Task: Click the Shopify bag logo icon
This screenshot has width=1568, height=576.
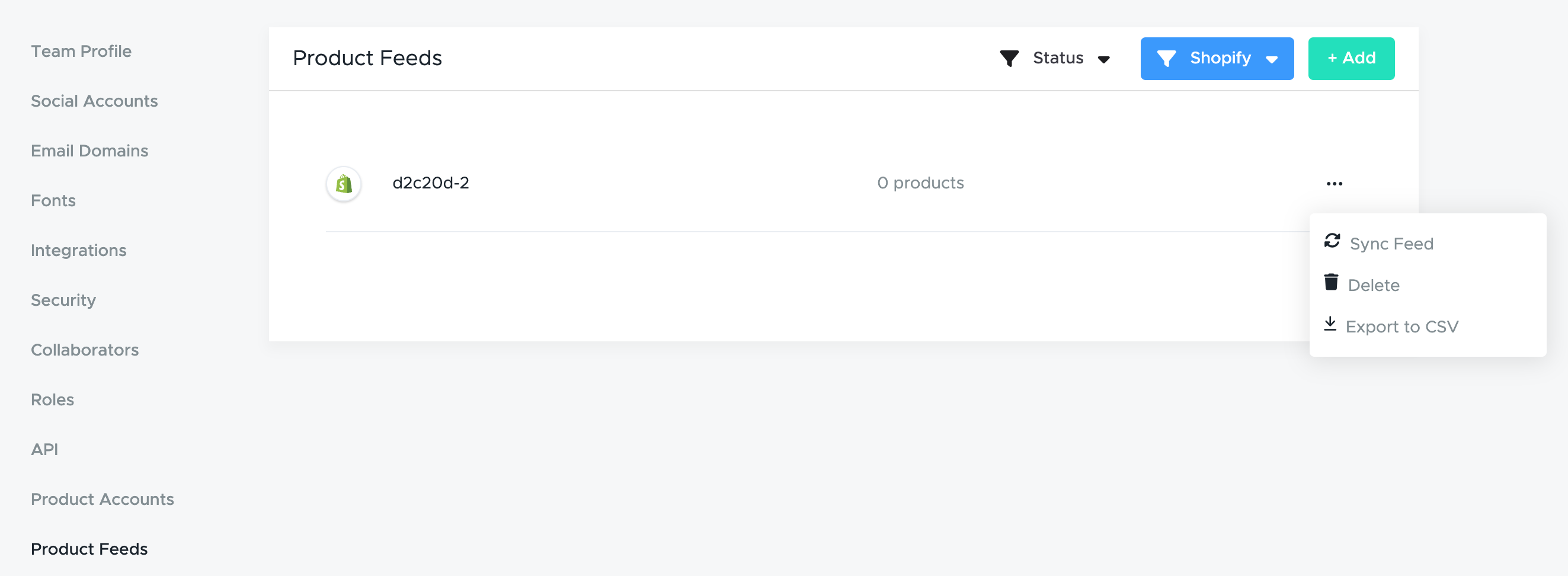Action: [x=344, y=184]
